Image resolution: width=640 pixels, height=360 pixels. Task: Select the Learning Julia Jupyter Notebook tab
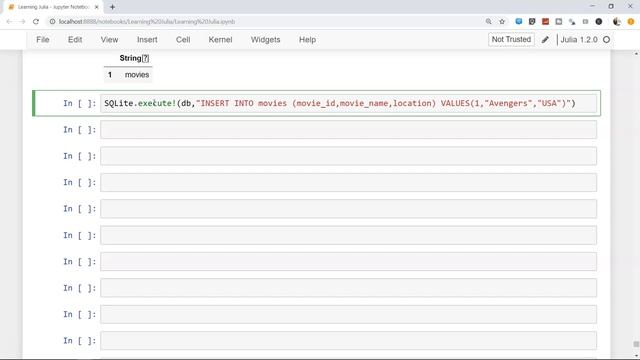(53, 7)
